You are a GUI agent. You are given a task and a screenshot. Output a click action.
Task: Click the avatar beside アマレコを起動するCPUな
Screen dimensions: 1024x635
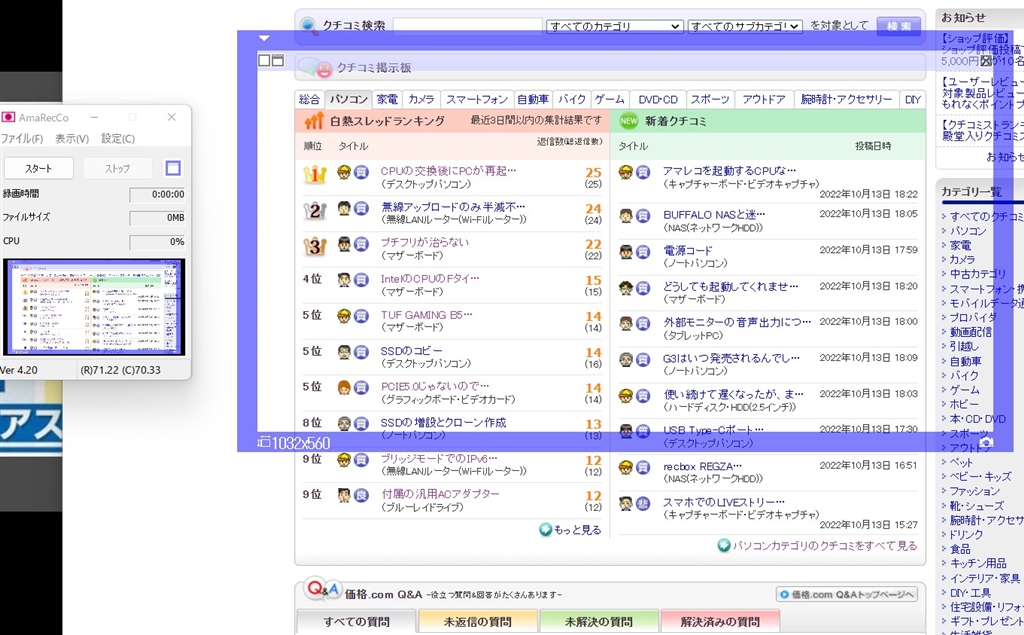(x=626, y=172)
